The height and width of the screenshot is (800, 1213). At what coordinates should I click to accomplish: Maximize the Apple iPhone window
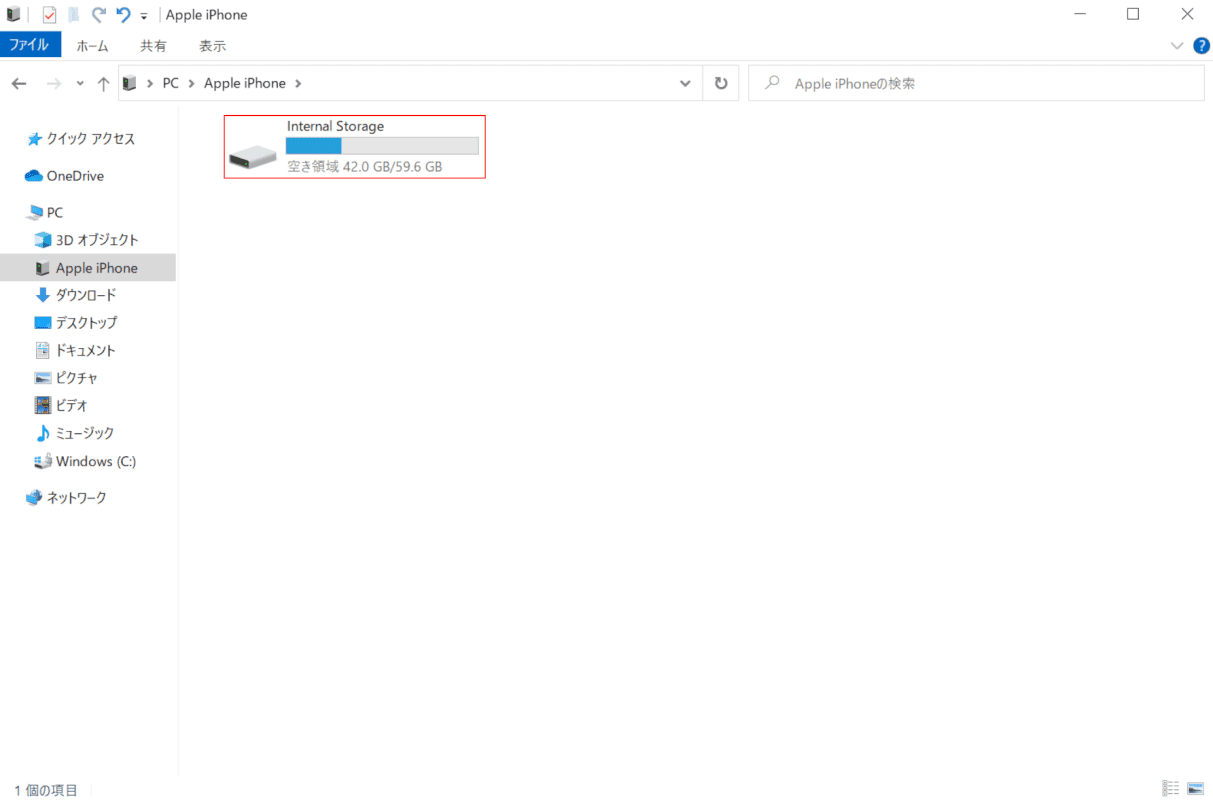[1133, 15]
